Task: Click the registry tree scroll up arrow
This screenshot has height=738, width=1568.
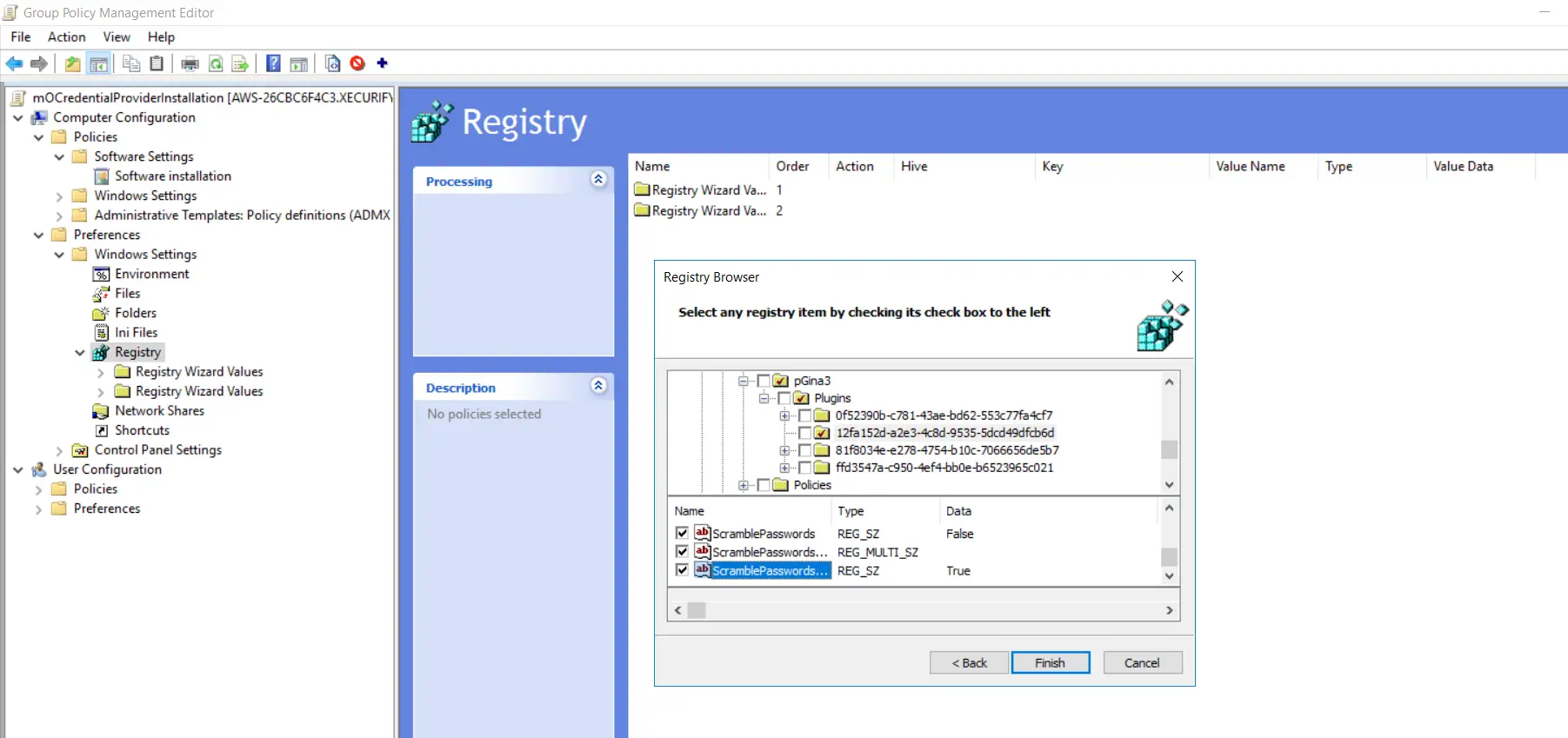Action: [1169, 382]
